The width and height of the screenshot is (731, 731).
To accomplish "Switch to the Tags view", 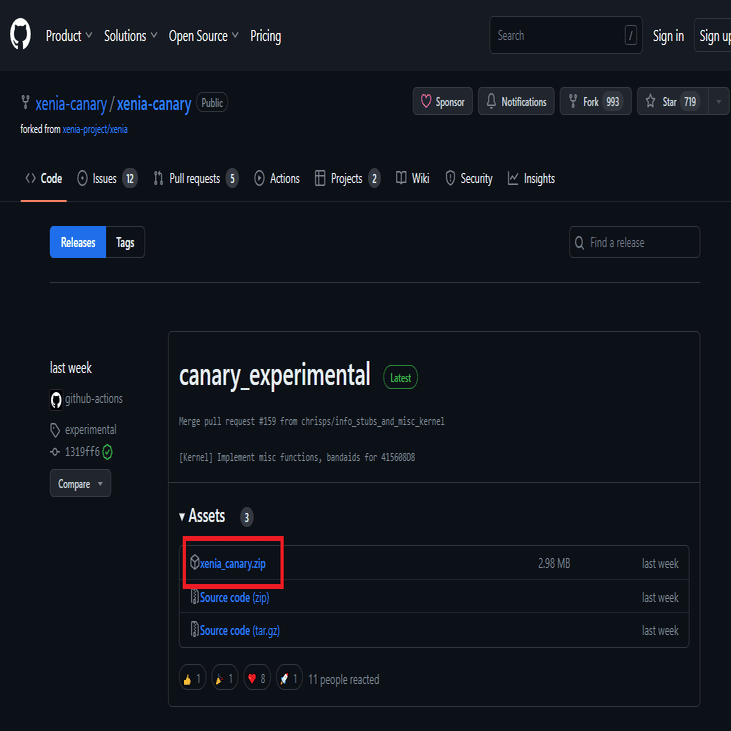I will click(125, 242).
